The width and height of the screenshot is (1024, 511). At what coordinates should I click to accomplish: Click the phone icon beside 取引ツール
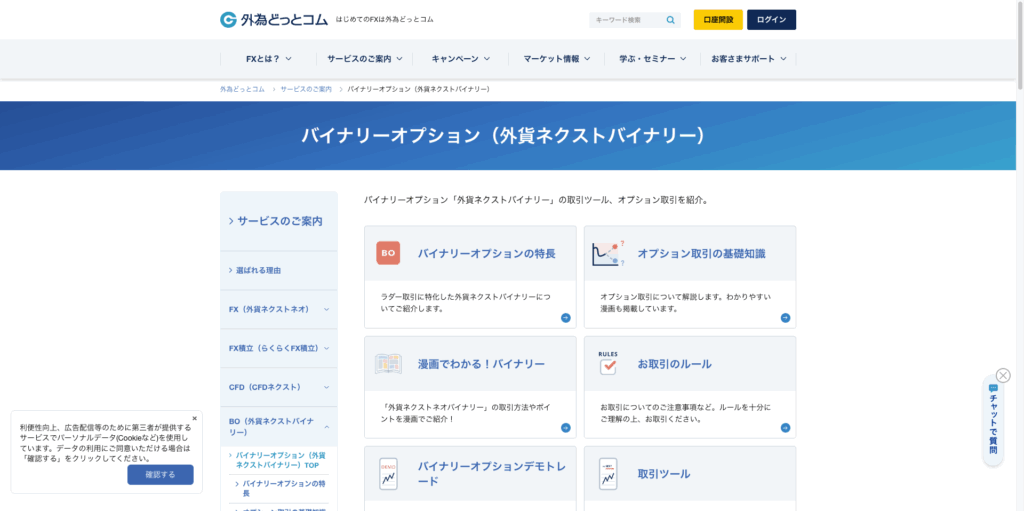(x=608, y=474)
